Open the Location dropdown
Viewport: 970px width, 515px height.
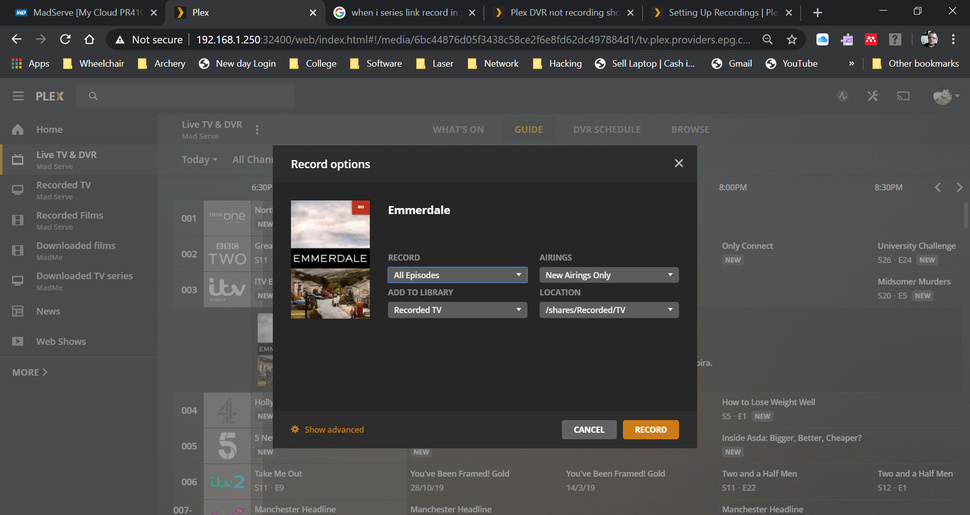point(609,309)
